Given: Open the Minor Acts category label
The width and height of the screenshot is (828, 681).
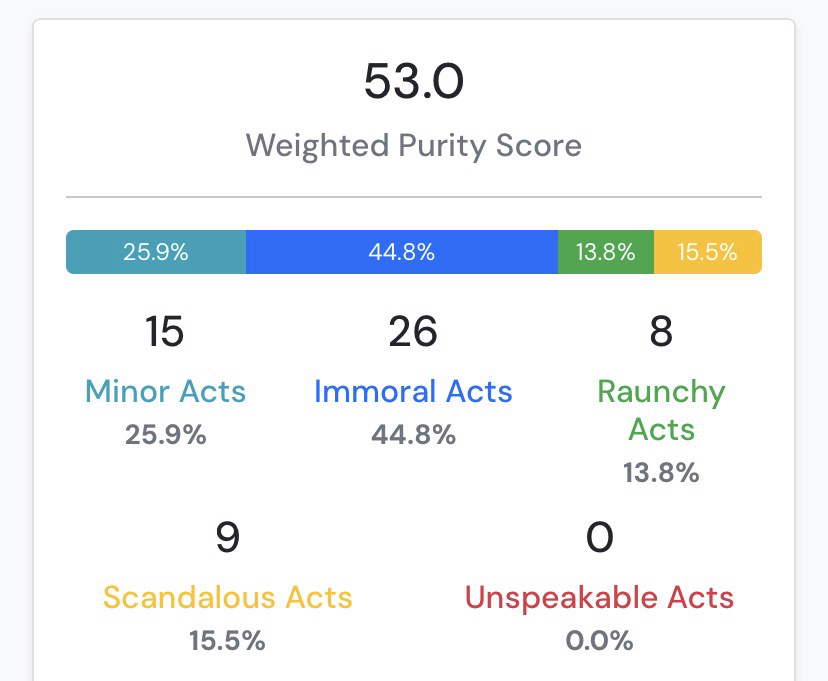Looking at the screenshot, I should [x=166, y=391].
